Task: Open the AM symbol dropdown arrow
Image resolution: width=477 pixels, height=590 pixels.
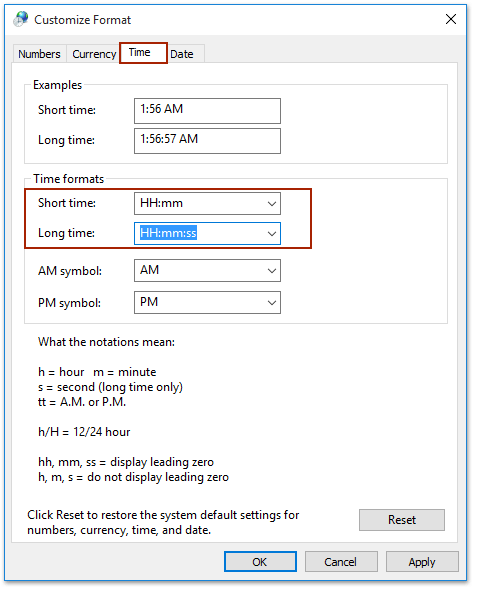Action: coord(272,271)
